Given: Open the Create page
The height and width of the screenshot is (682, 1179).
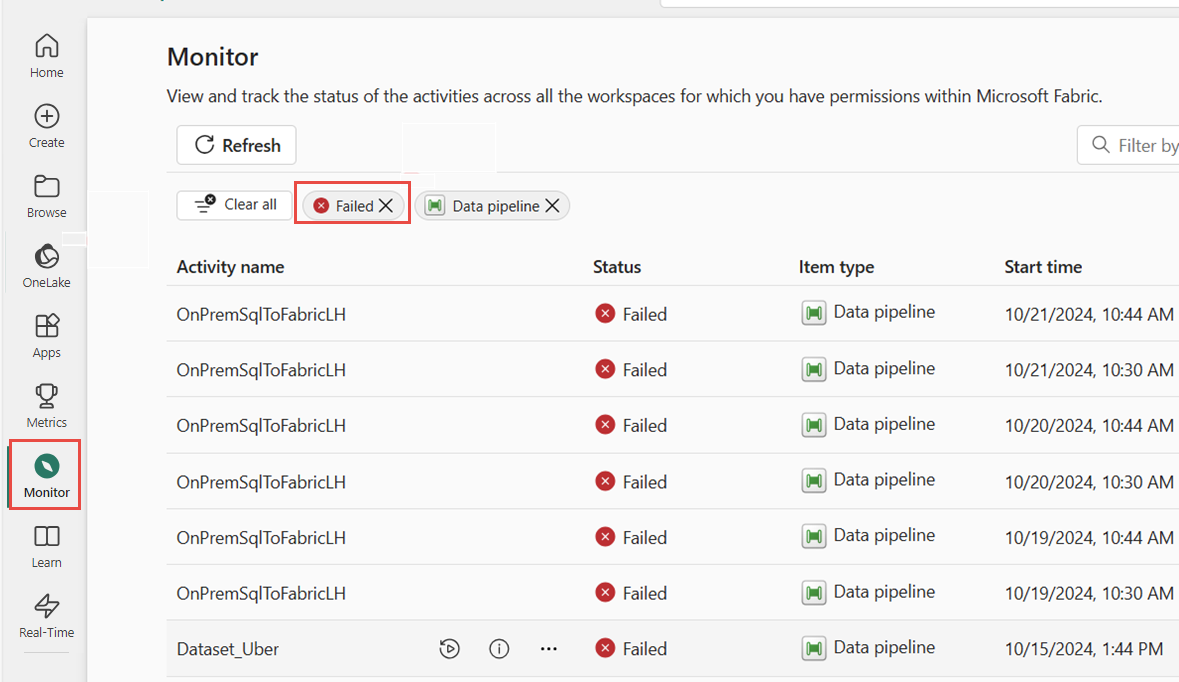Looking at the screenshot, I should coord(47,126).
